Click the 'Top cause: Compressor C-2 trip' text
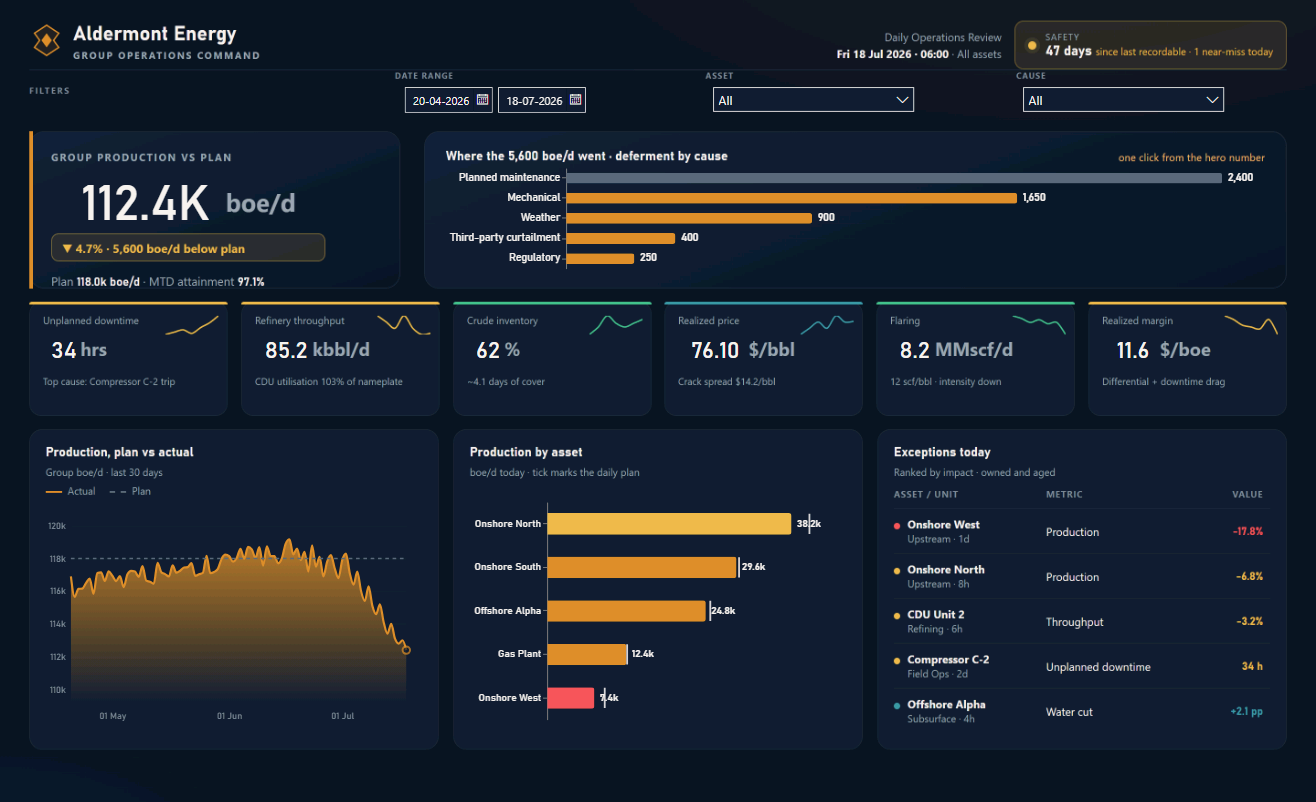 110,382
